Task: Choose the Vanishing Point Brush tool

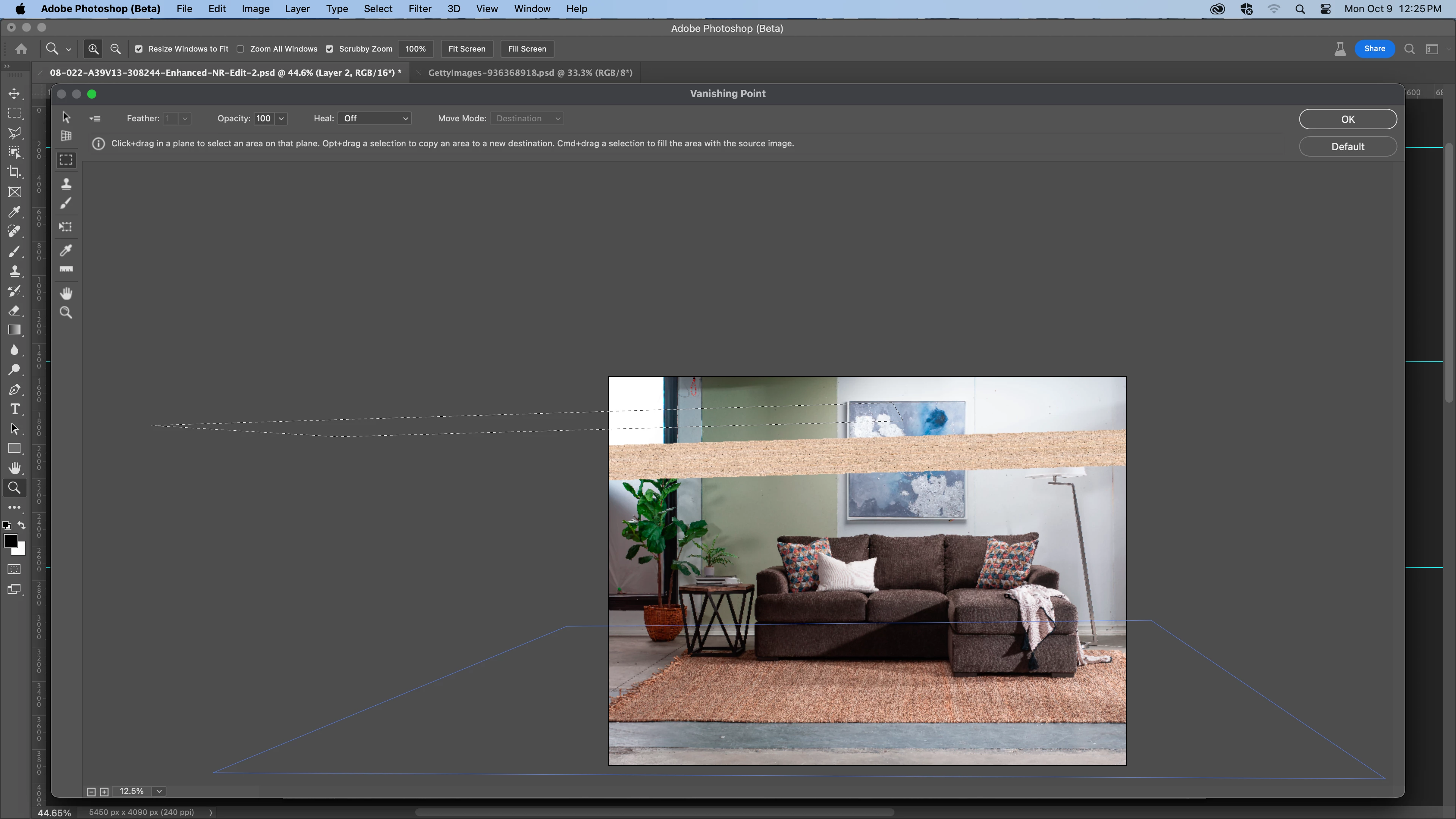Action: pyautogui.click(x=66, y=204)
